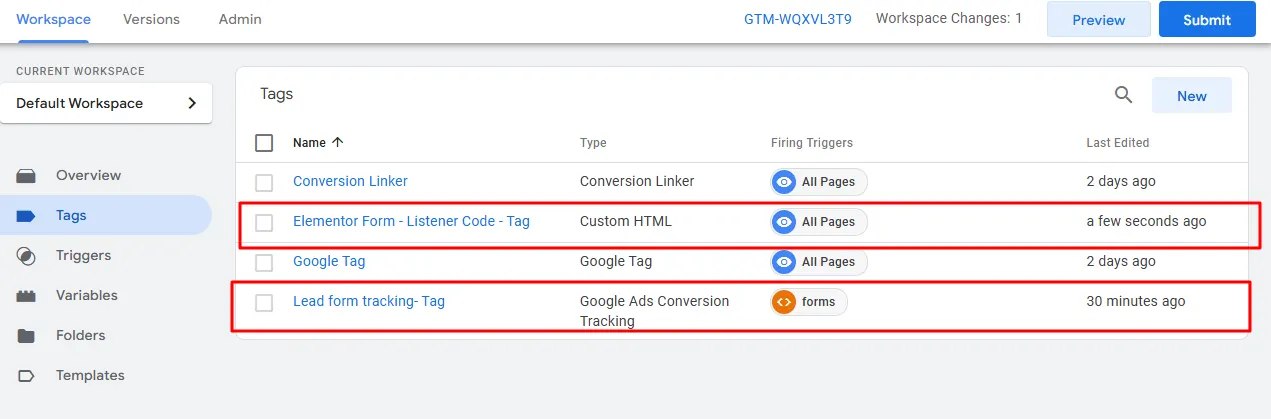Switch to the Versions tab
Image resolution: width=1271 pixels, height=419 pixels.
pos(151,19)
